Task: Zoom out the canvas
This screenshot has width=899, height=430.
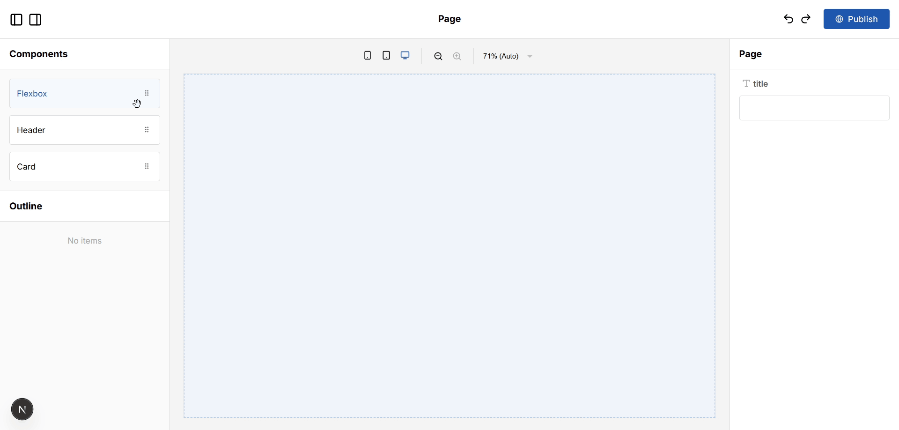Action: pos(438,56)
